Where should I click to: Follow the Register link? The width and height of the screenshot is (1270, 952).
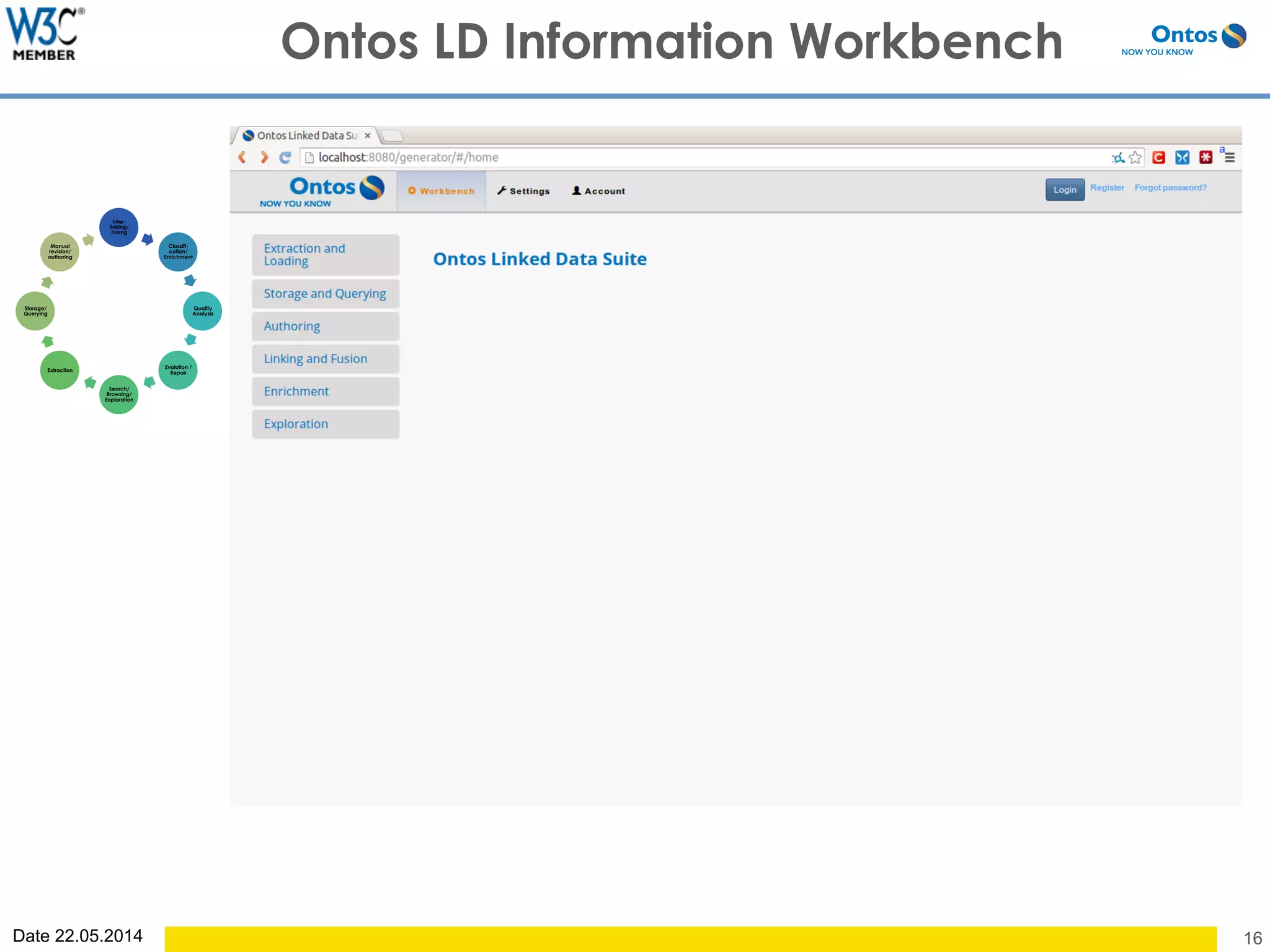tap(1107, 188)
